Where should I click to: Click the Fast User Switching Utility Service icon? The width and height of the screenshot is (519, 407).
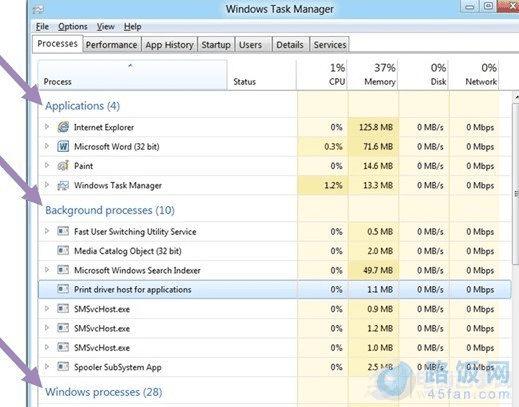63,231
